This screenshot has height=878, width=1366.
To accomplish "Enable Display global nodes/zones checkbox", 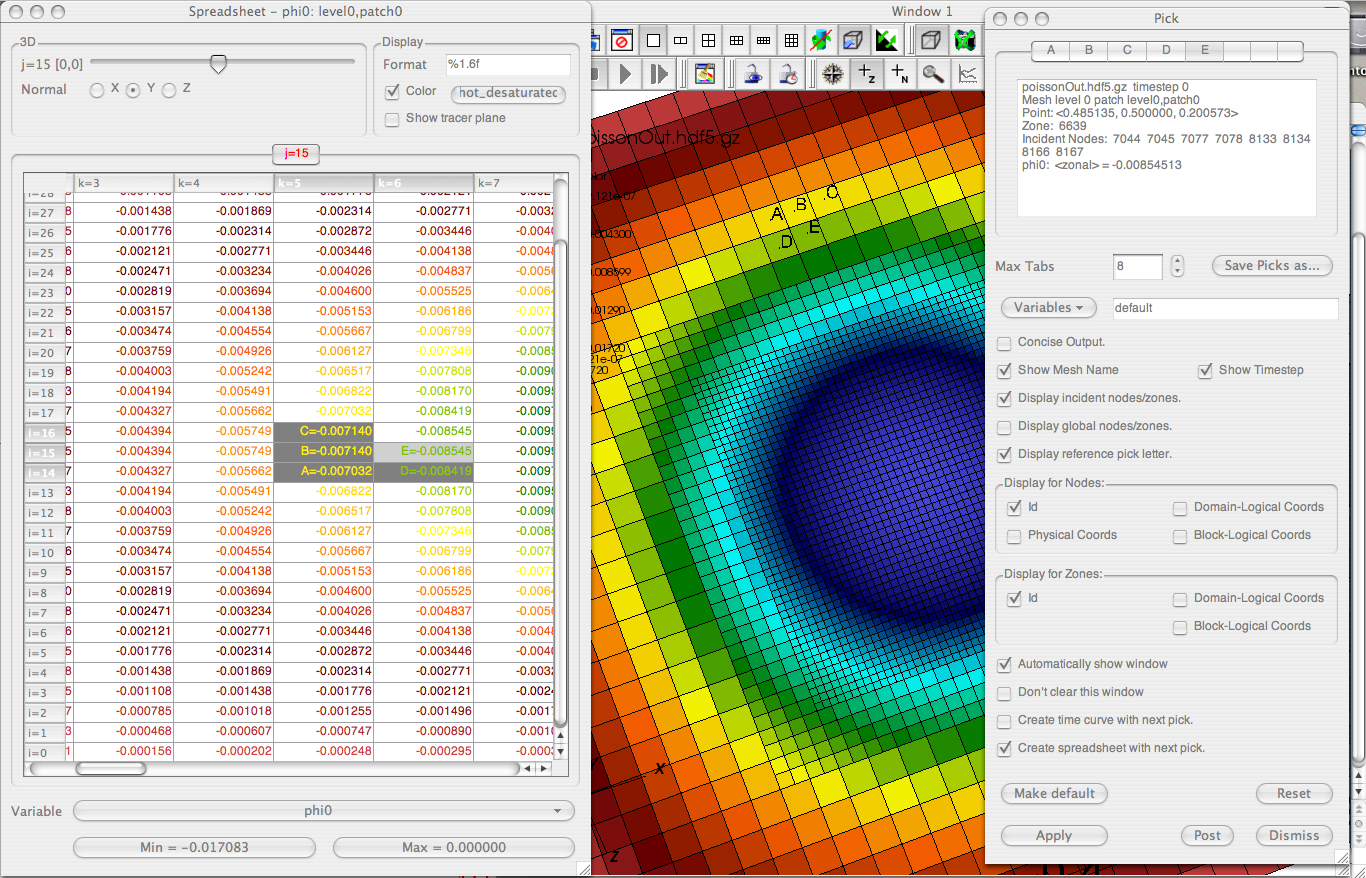I will pyautogui.click(x=1004, y=427).
